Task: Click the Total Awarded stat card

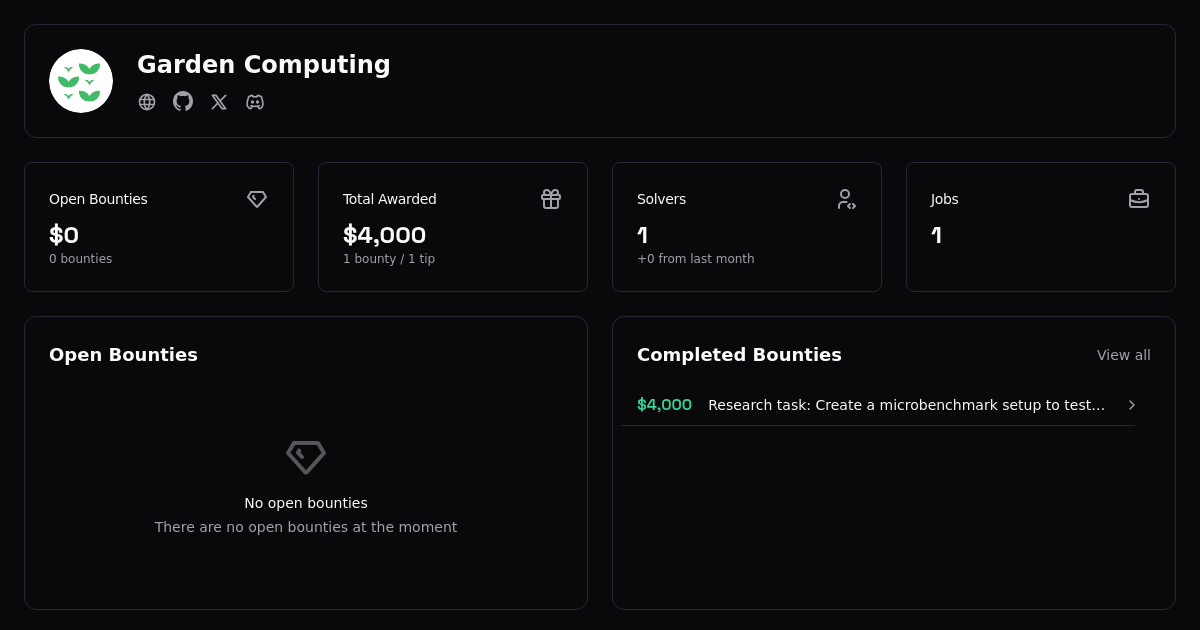Action: (x=453, y=226)
